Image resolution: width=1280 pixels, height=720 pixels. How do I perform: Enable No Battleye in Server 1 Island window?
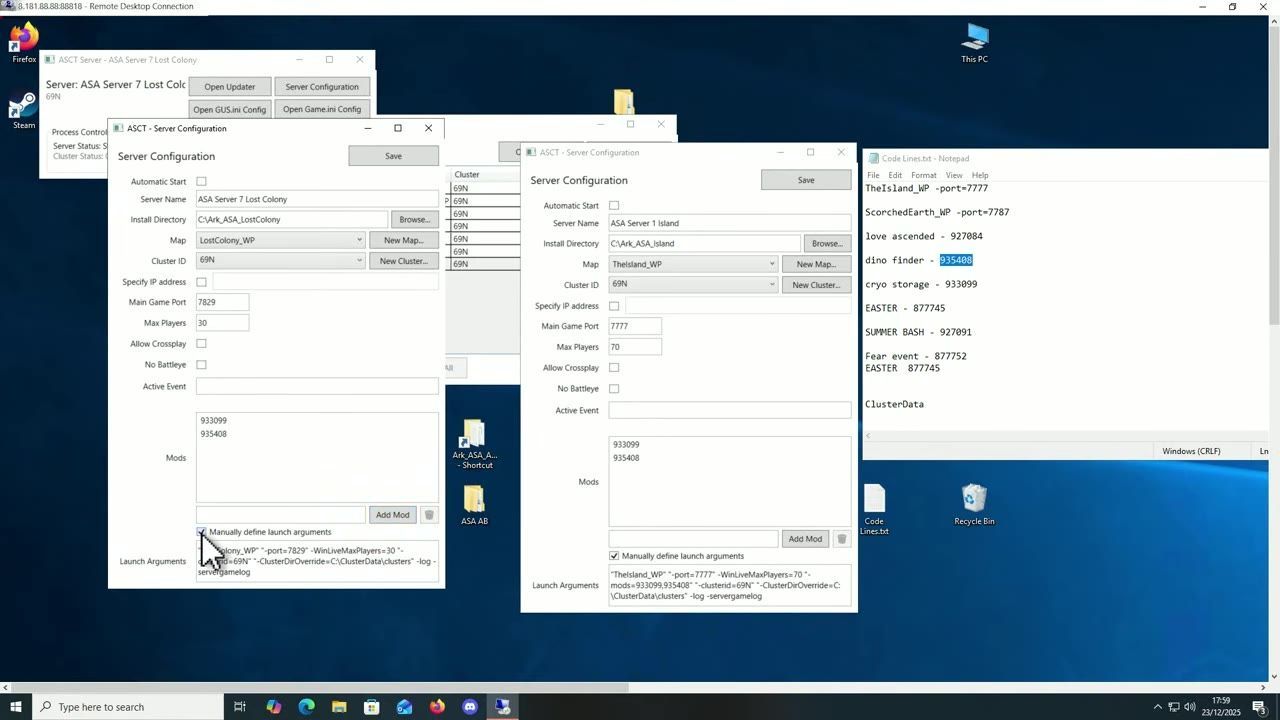click(614, 389)
